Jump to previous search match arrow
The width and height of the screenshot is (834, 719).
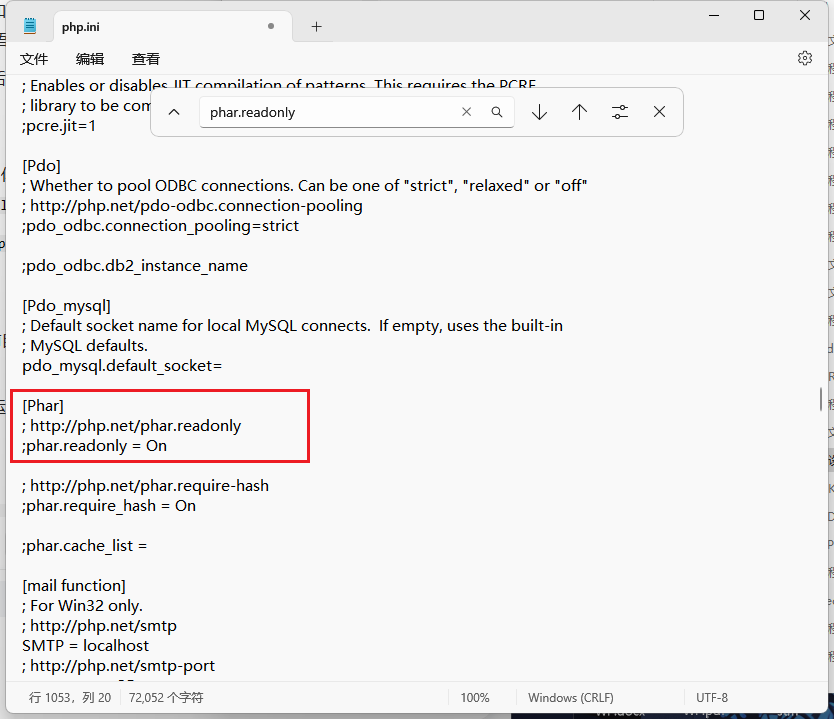click(579, 112)
